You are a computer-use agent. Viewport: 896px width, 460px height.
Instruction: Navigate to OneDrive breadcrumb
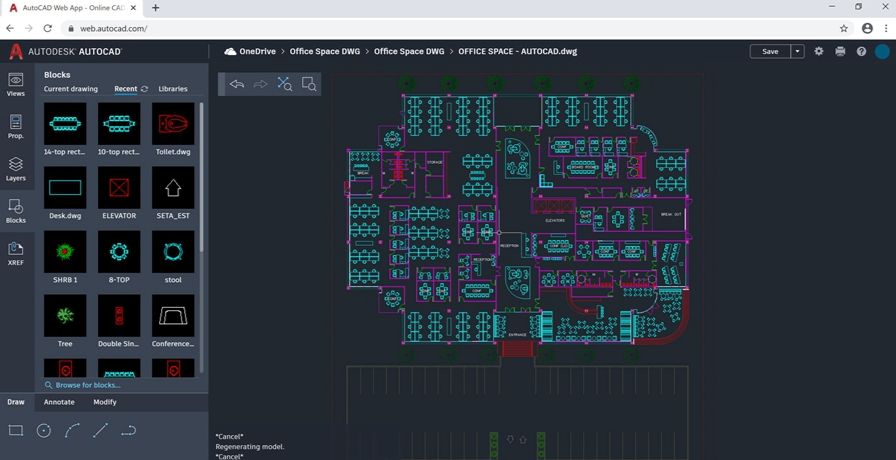coord(257,51)
